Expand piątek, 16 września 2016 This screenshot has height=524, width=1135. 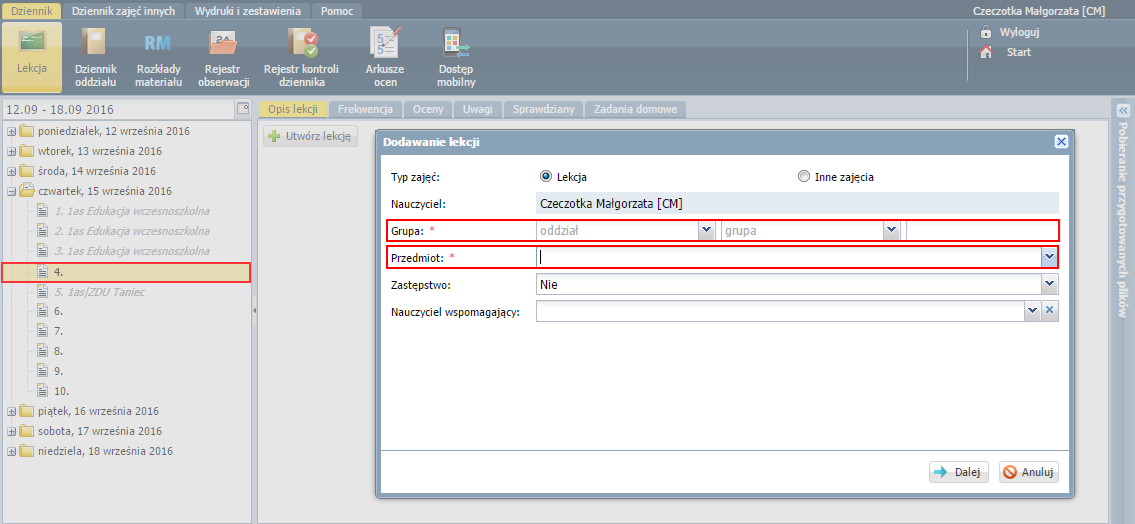(x=12, y=411)
